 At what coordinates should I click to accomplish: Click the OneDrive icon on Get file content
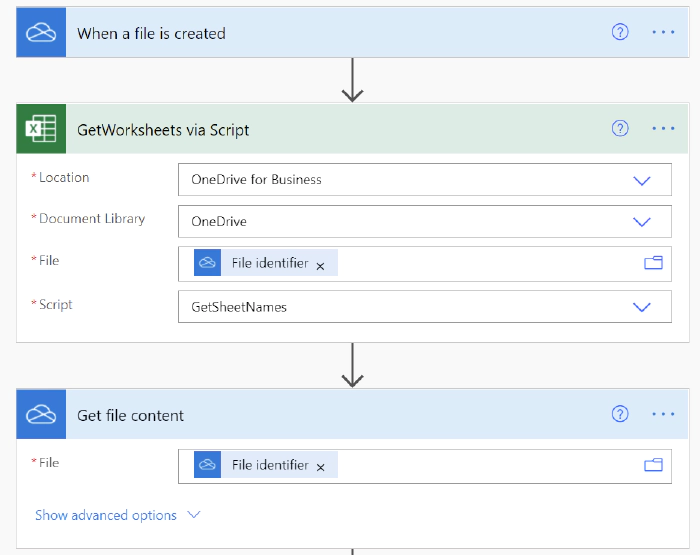point(41,415)
